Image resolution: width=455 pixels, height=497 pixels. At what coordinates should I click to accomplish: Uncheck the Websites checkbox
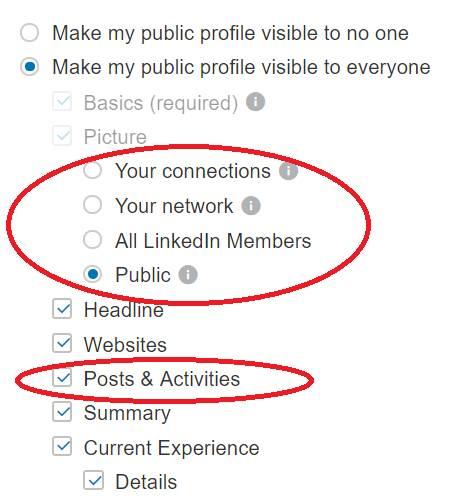[x=62, y=343]
